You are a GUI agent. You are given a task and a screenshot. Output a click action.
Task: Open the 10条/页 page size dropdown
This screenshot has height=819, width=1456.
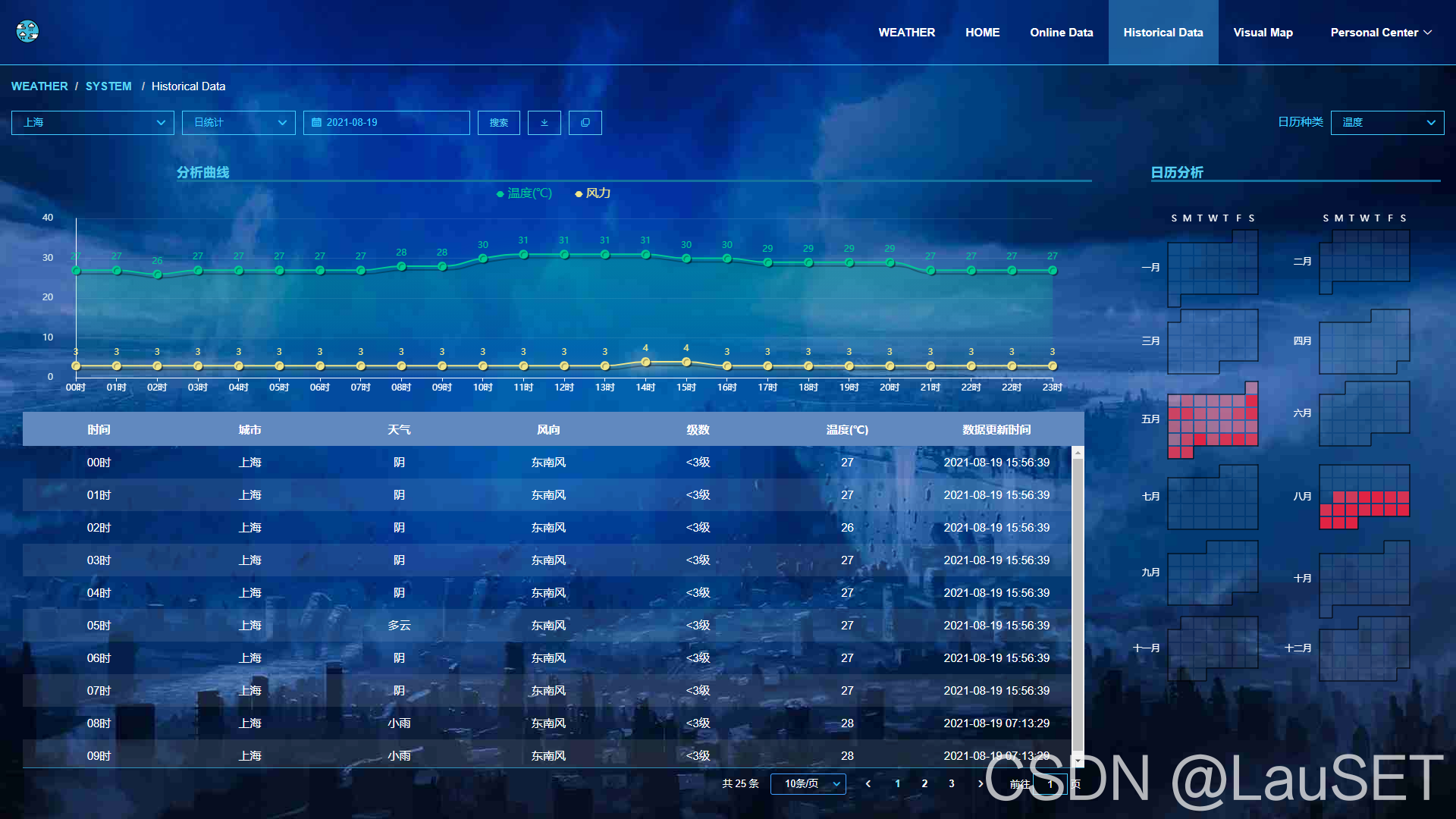(808, 784)
